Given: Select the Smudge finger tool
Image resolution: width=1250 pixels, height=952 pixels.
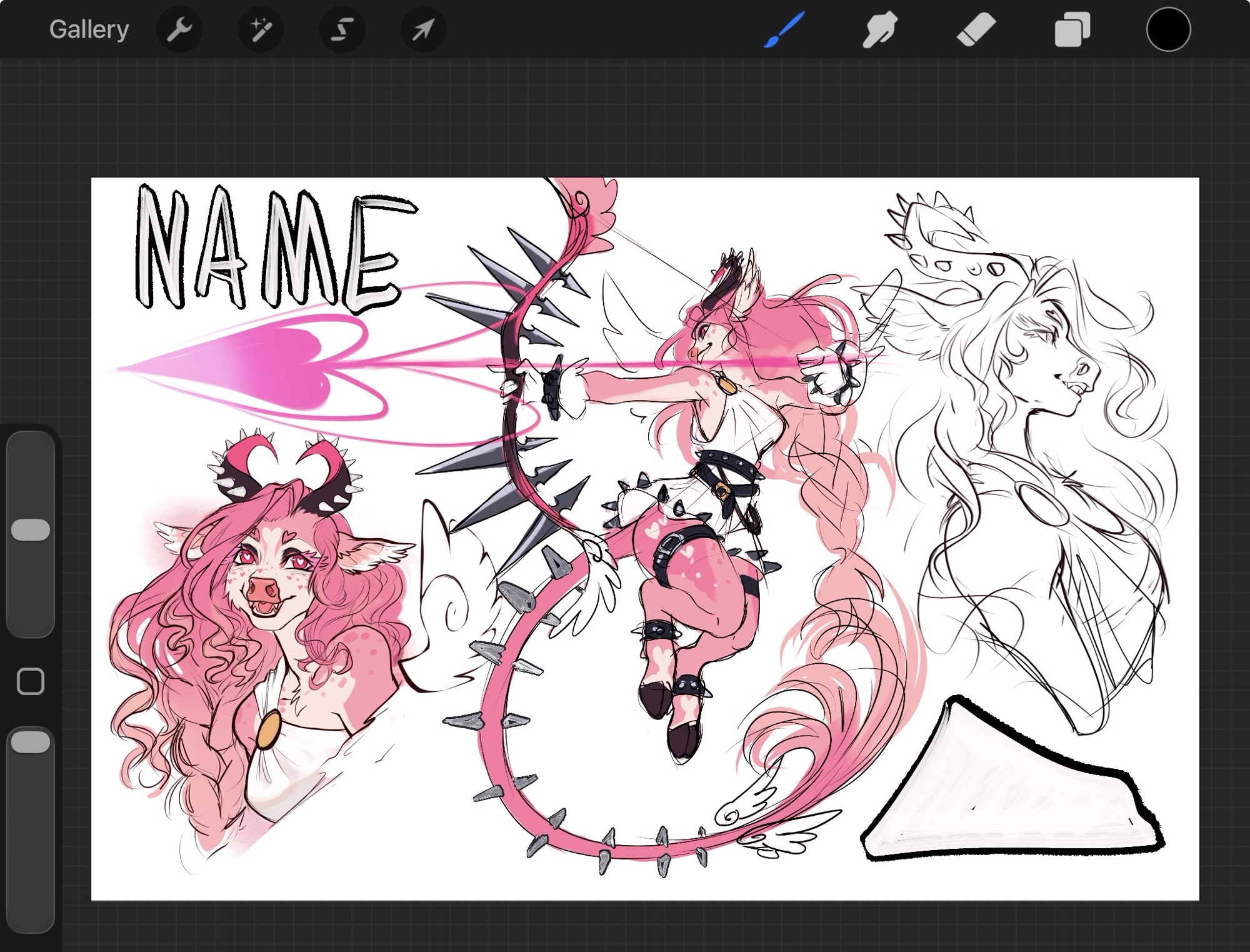Looking at the screenshot, I should click(880, 29).
